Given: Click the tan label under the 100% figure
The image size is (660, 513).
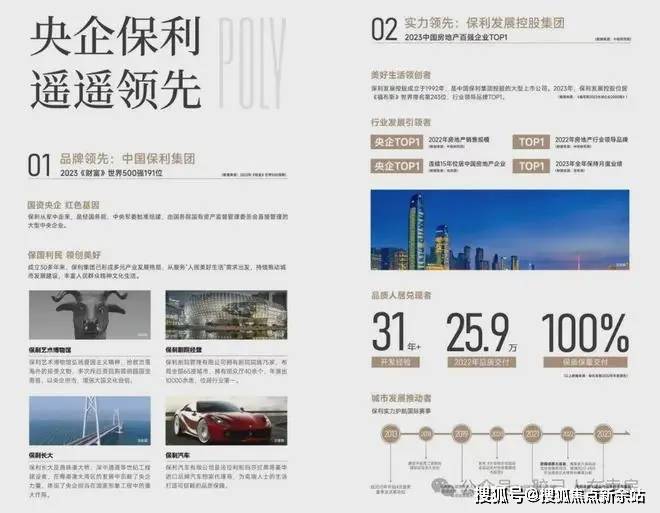Looking at the screenshot, I should click(585, 362).
